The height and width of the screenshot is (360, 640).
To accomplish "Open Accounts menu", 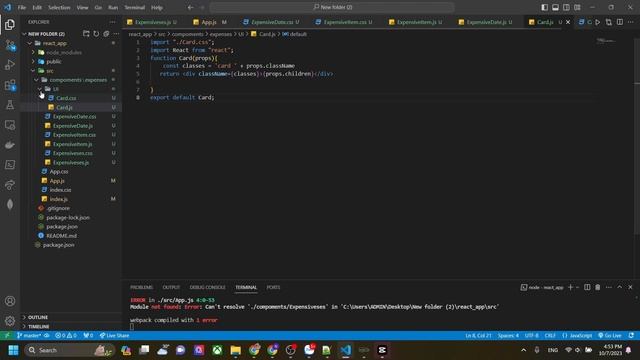I will pos(10,301).
